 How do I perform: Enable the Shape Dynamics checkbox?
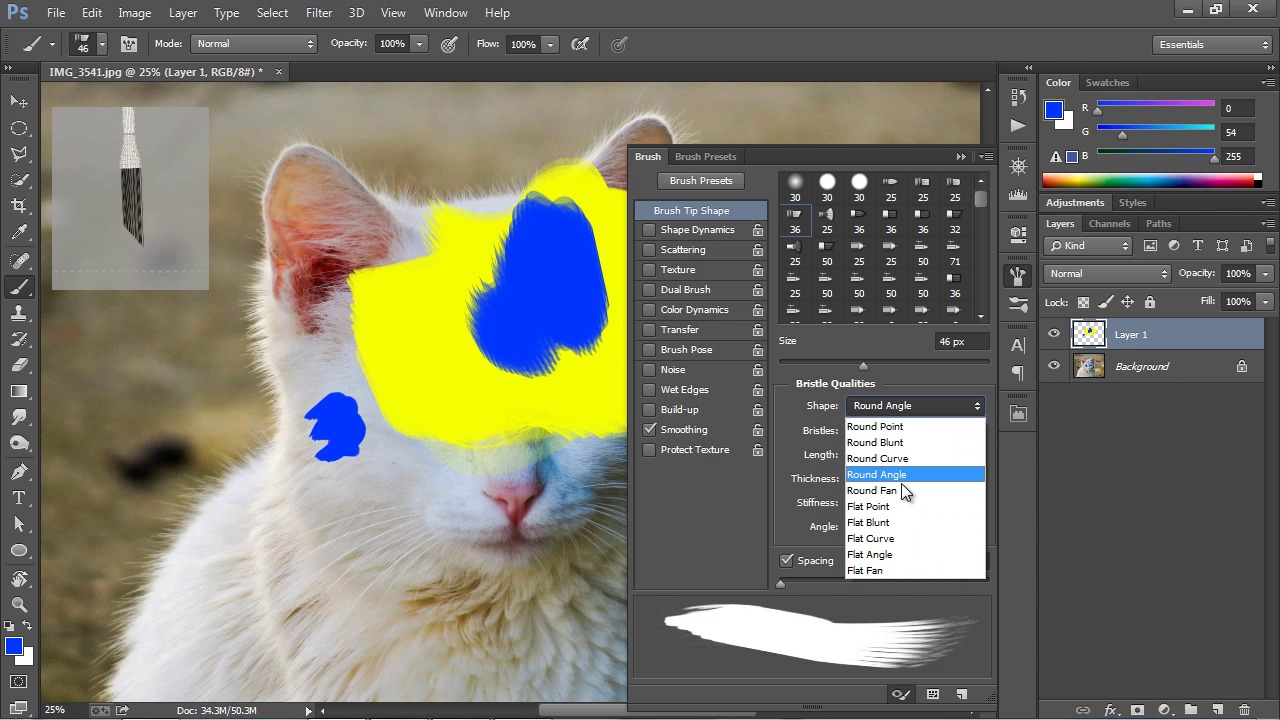point(649,230)
